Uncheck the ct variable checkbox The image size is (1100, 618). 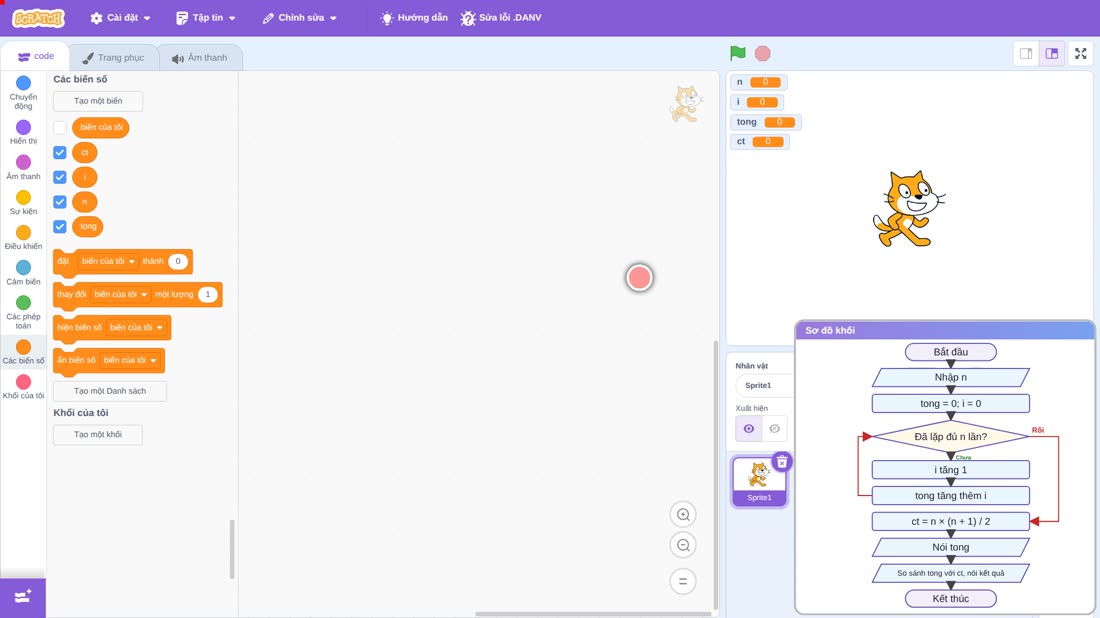[x=60, y=152]
